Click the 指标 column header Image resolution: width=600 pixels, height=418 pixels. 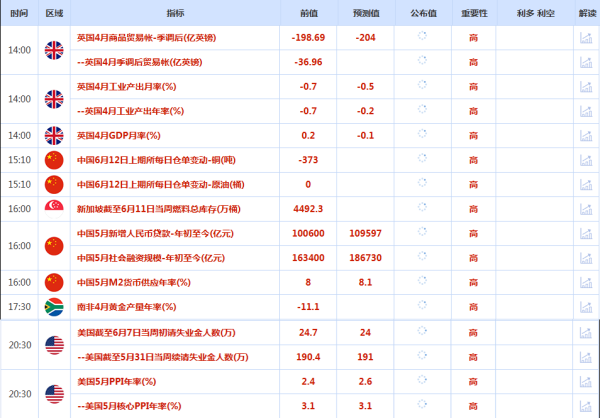(x=175, y=13)
